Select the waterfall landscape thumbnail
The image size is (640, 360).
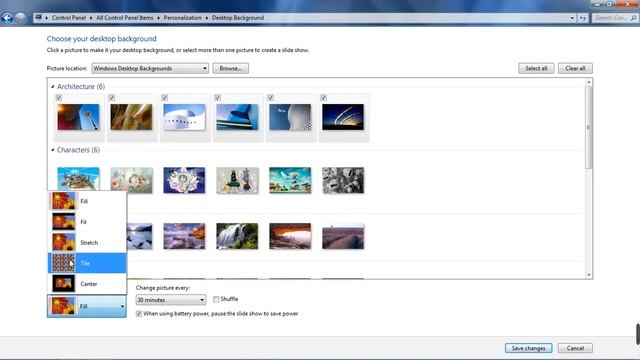237,236
